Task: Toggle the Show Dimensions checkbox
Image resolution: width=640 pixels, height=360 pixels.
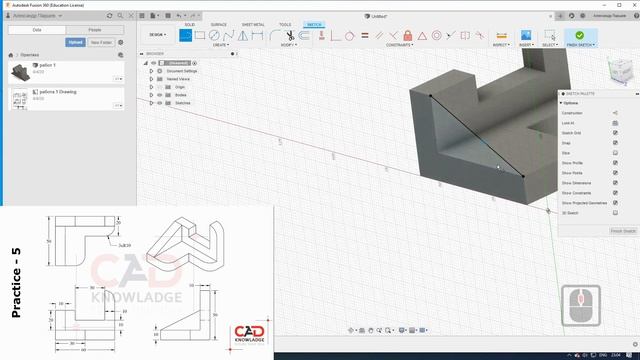Action: 615,183
